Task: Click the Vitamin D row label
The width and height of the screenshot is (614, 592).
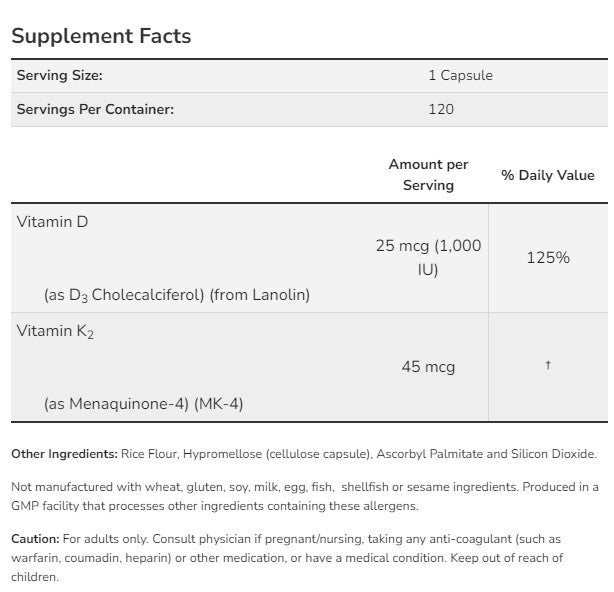Action: pyautogui.click(x=52, y=222)
